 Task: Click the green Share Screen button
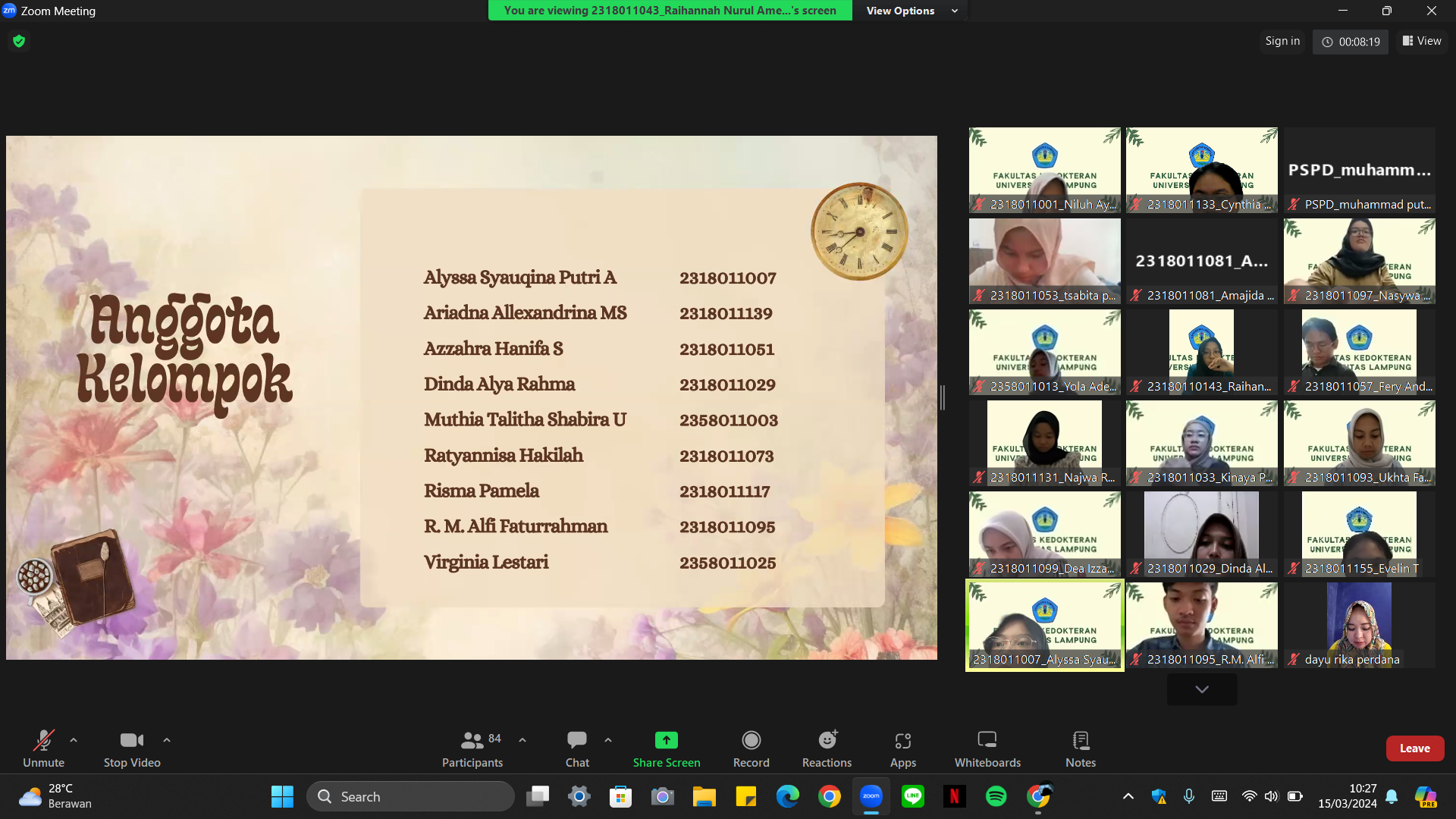(667, 748)
